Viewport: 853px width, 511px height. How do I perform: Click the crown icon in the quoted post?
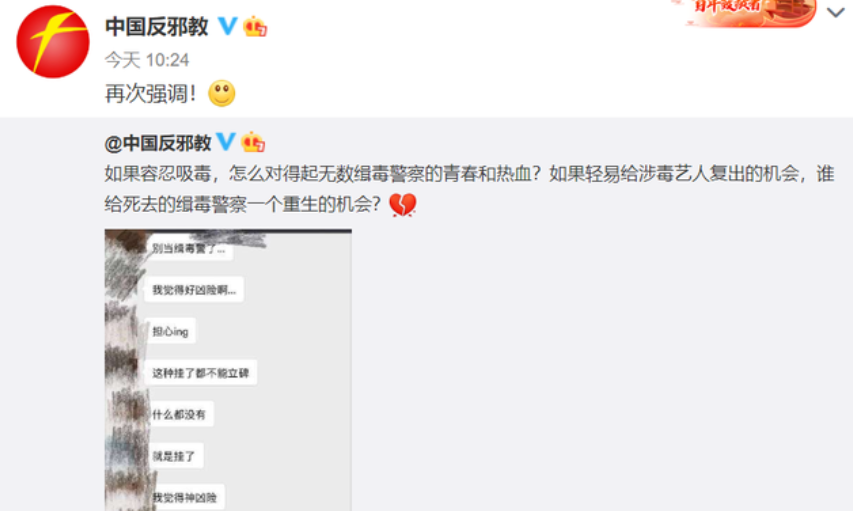253,142
